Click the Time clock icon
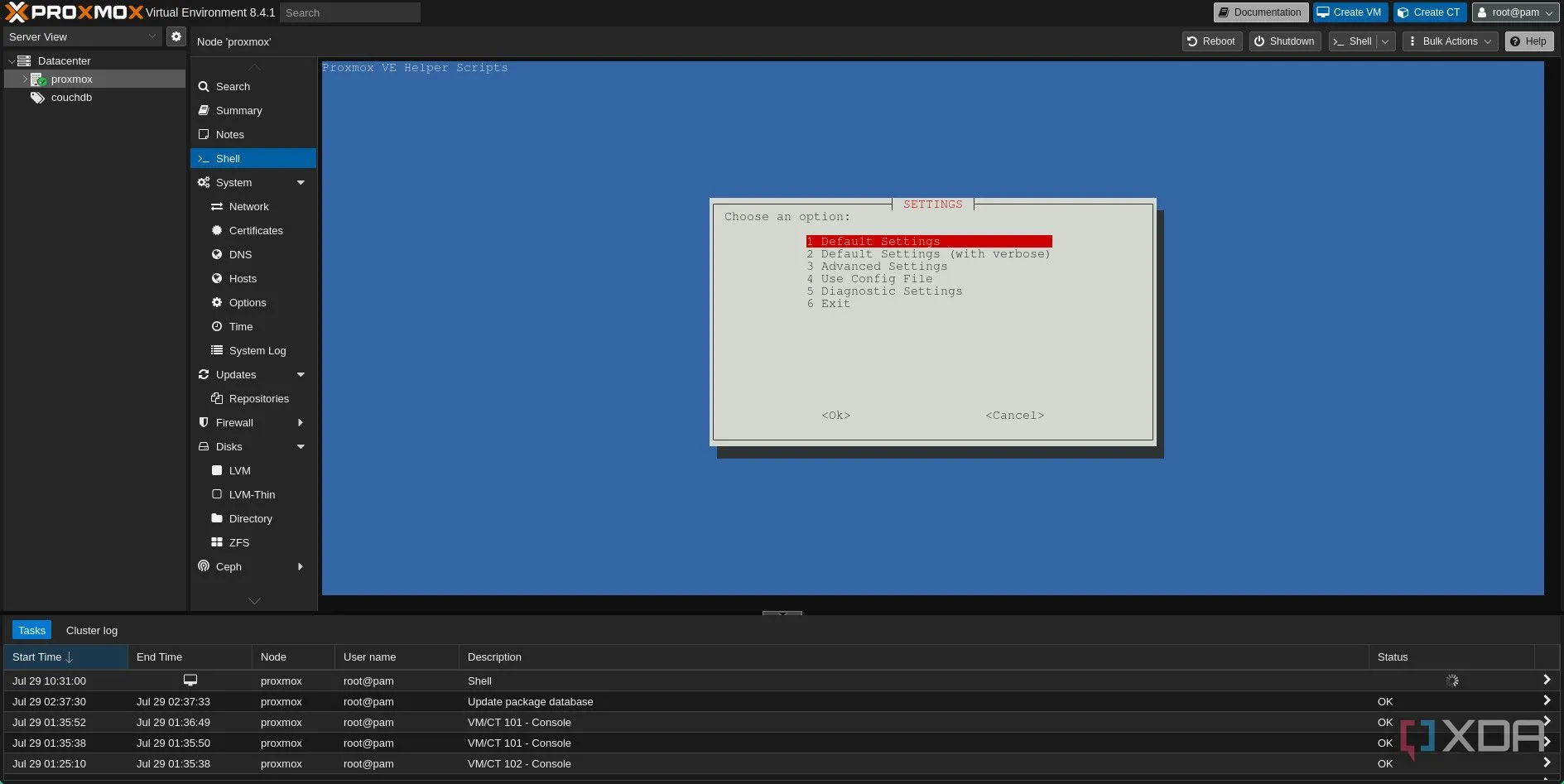Viewport: 1564px width, 784px height. 217,326
